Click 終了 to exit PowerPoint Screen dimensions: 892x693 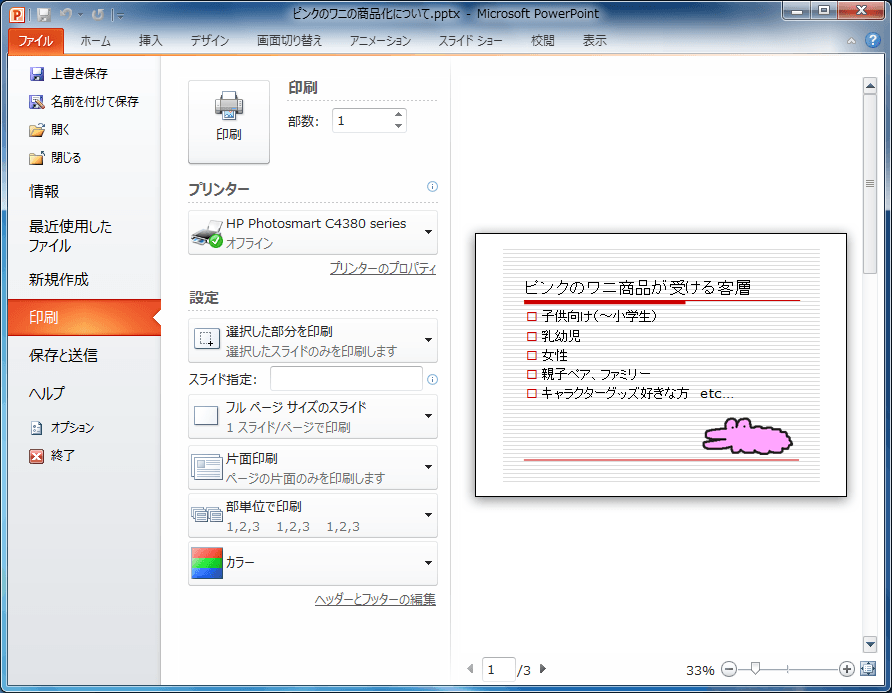(52, 456)
